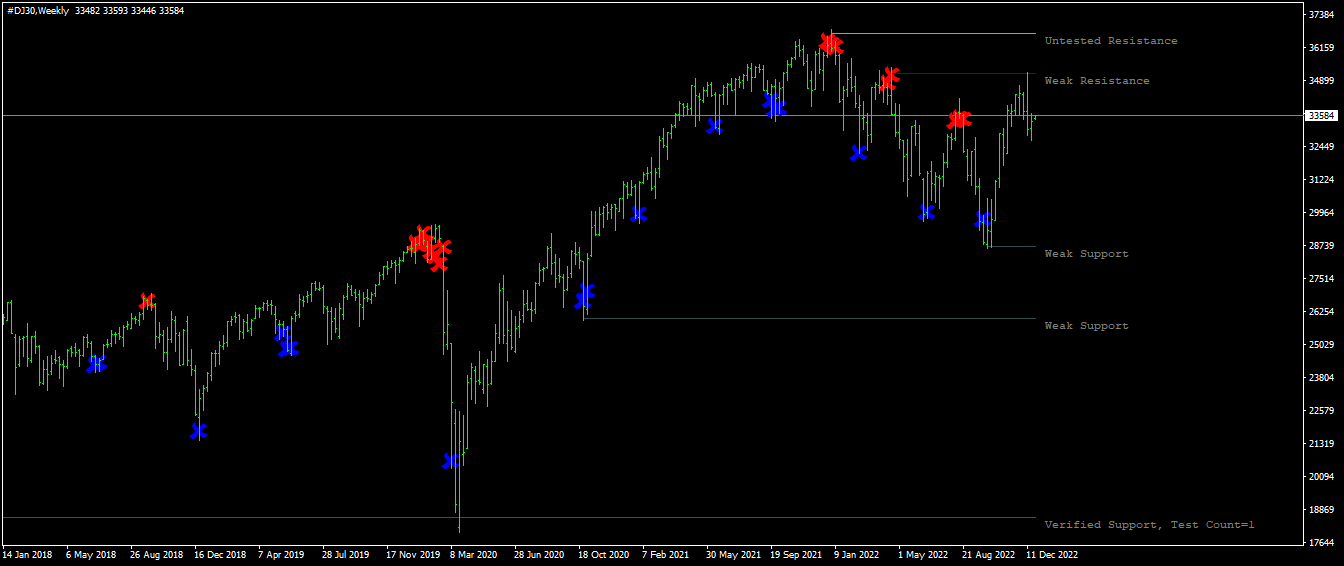Screen dimensions: 1344x566
Task: Click the Untested Resistance label
Action: click(1110, 41)
